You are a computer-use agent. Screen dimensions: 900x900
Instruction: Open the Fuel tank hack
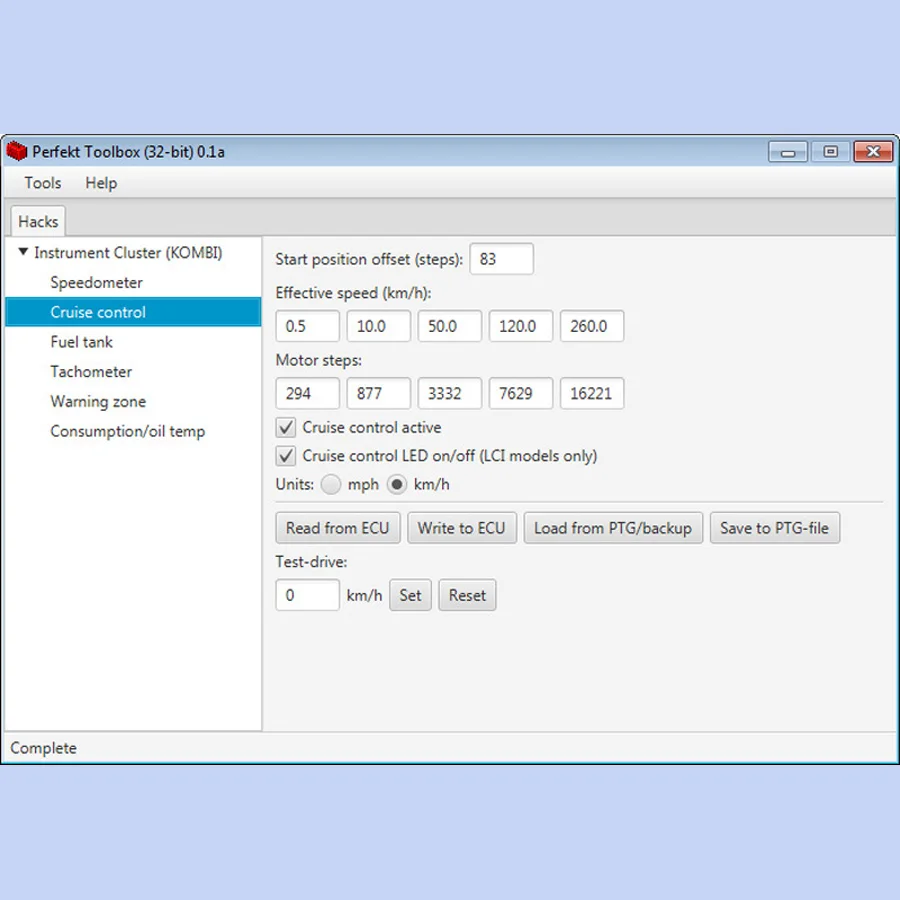82,342
